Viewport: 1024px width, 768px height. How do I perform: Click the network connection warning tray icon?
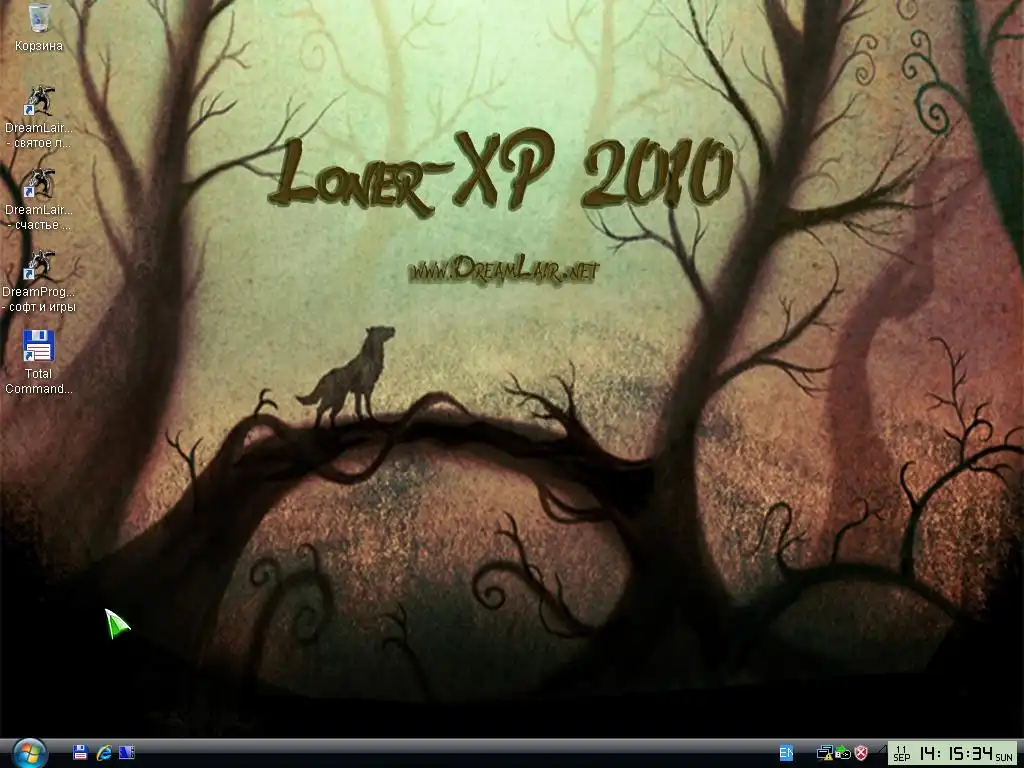click(825, 753)
